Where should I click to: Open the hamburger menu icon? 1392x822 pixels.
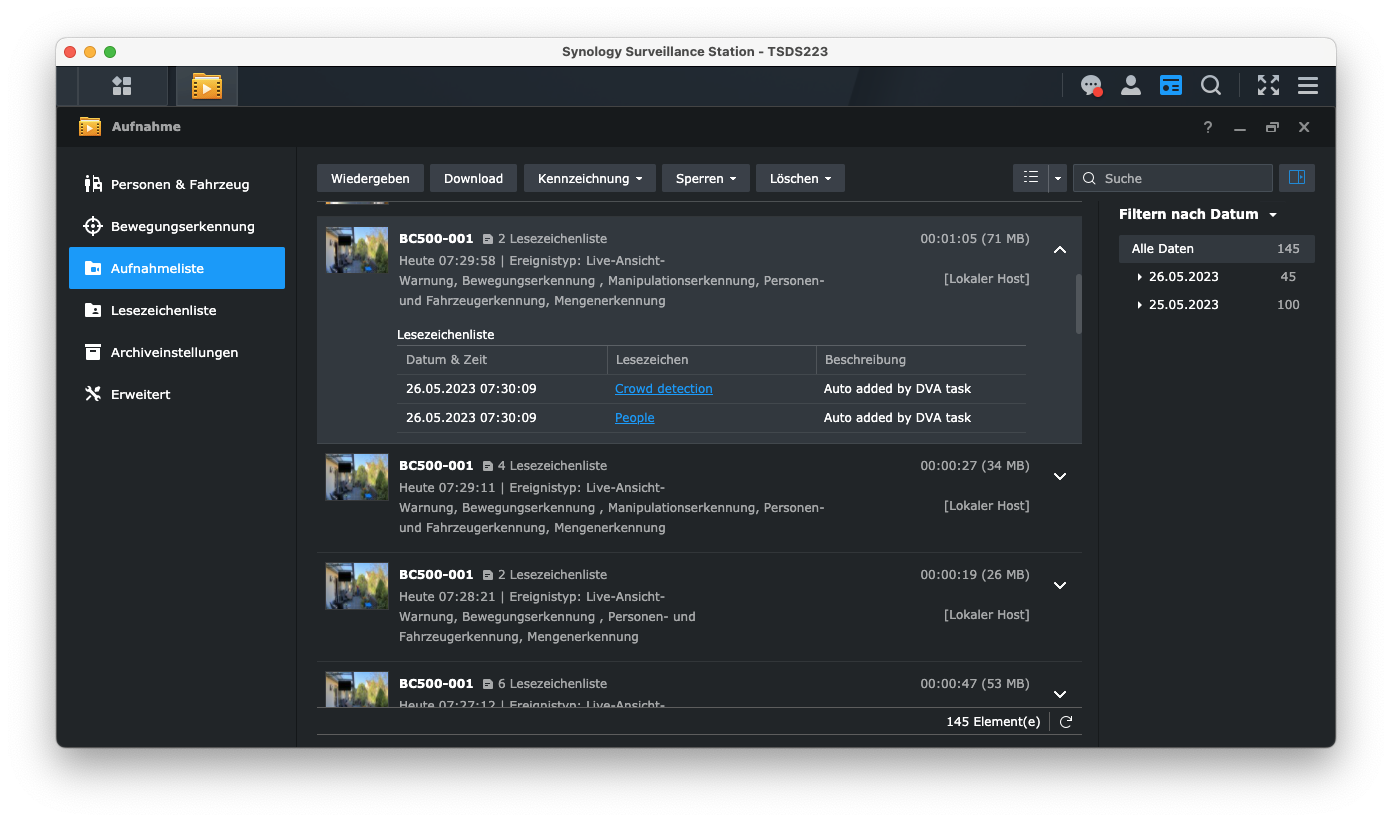pyautogui.click(x=1308, y=86)
